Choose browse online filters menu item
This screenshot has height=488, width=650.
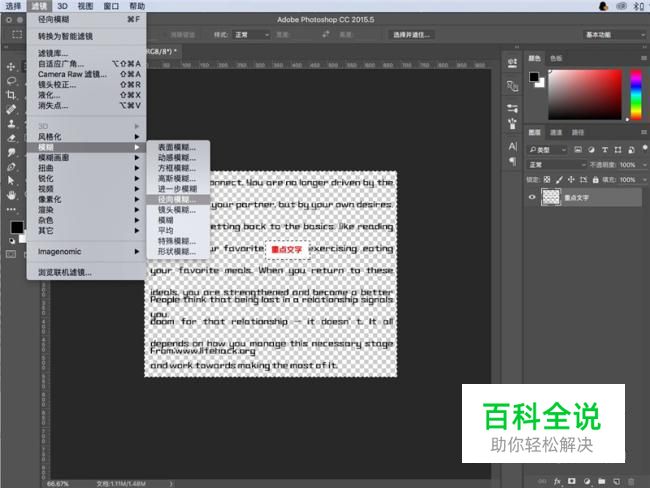click(86, 272)
